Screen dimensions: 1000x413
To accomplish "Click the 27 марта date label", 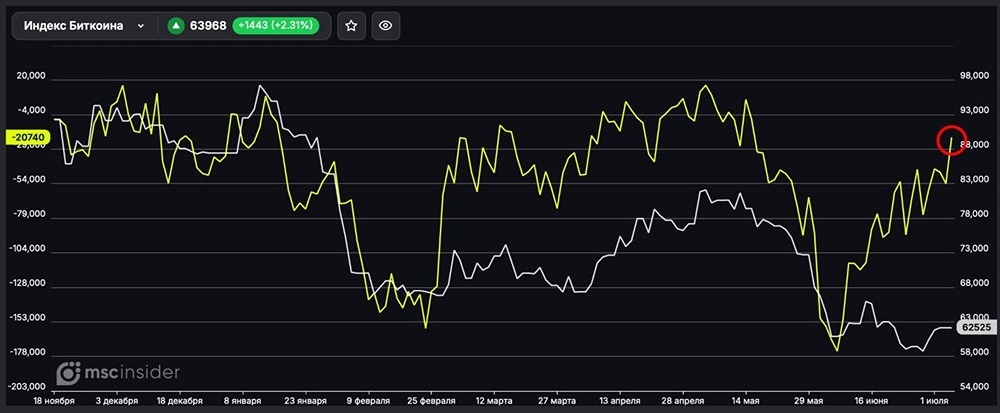I will click(556, 402).
